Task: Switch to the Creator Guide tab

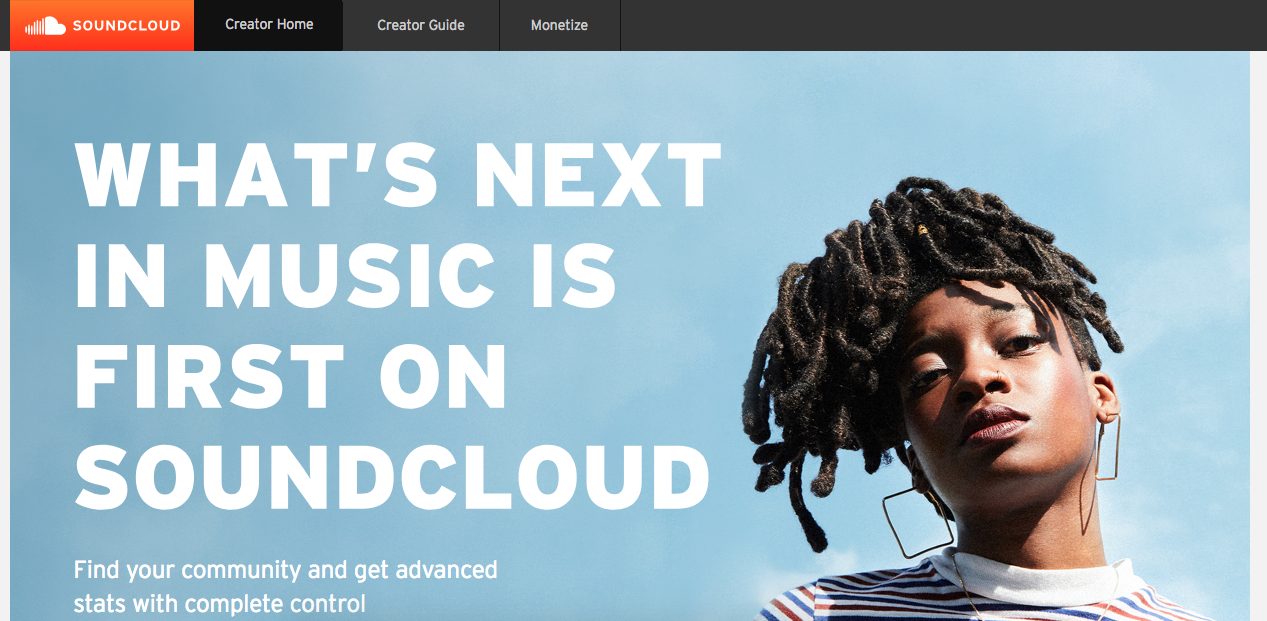Action: click(x=421, y=25)
